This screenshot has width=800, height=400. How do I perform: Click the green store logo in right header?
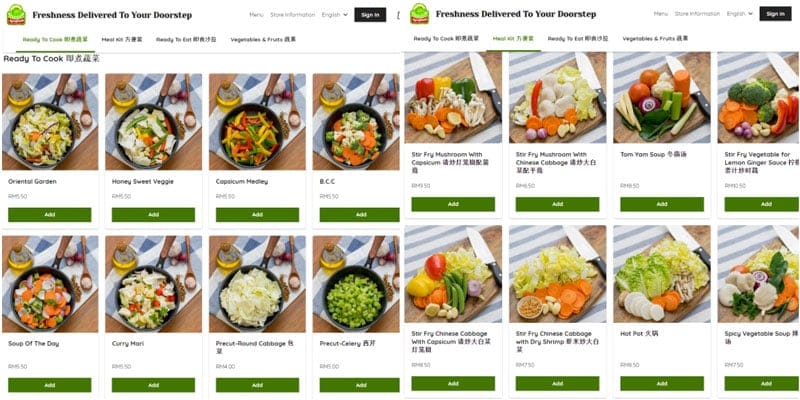[x=419, y=14]
